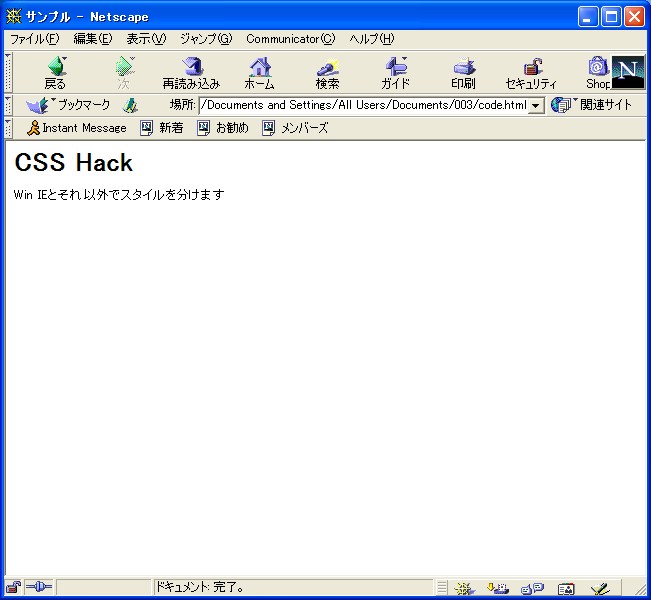The width and height of the screenshot is (651, 600).
Task: Open the security lock icon in status bar
Action: click(14, 587)
